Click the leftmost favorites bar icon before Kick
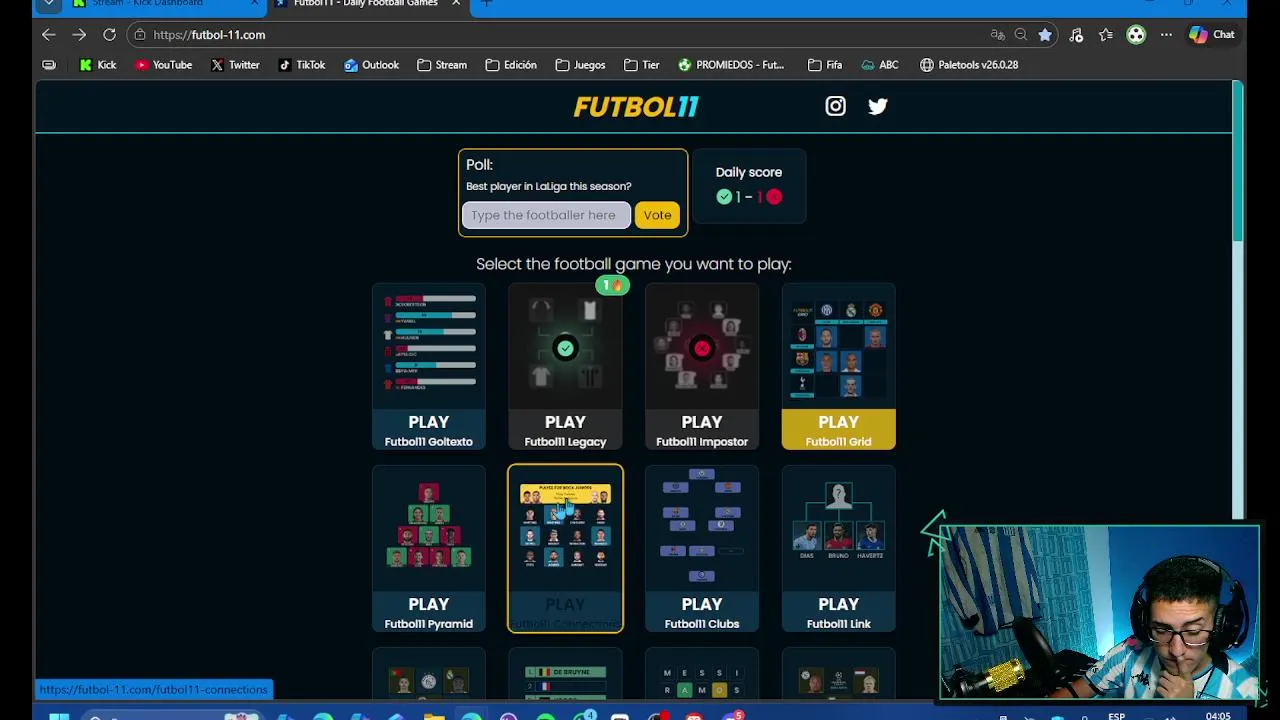The width and height of the screenshot is (1280, 720). click(x=49, y=65)
